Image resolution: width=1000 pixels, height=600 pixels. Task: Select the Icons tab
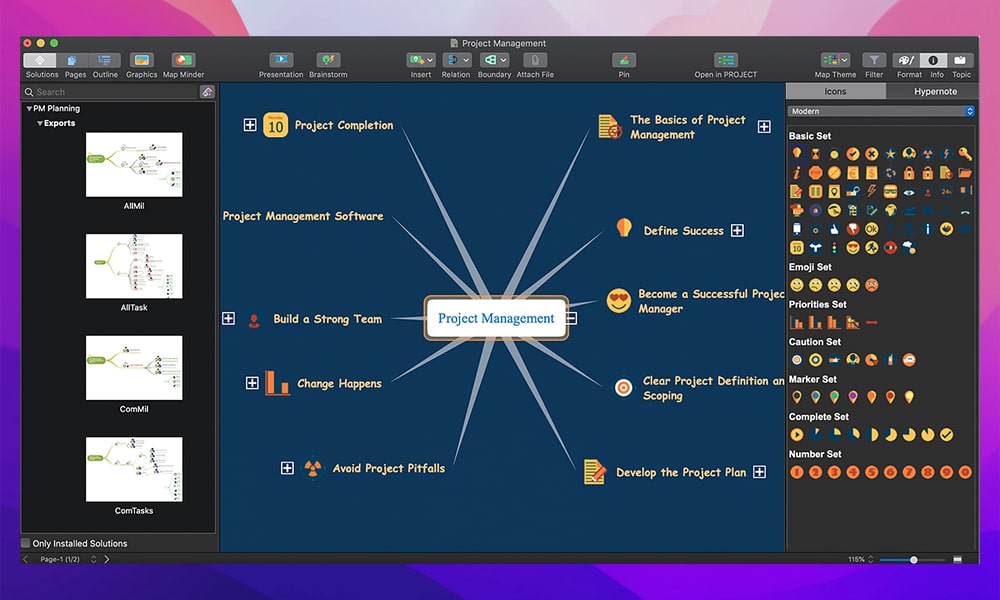(x=835, y=91)
